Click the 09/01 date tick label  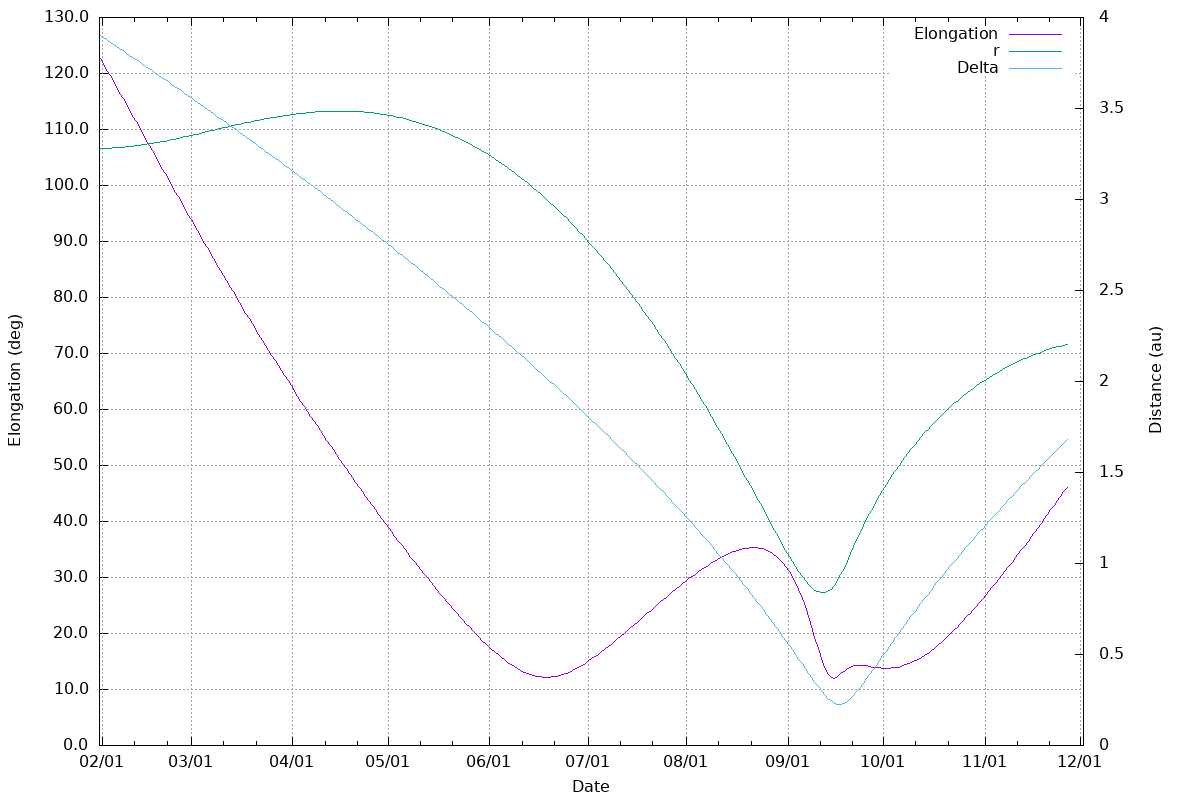pyautogui.click(x=787, y=762)
